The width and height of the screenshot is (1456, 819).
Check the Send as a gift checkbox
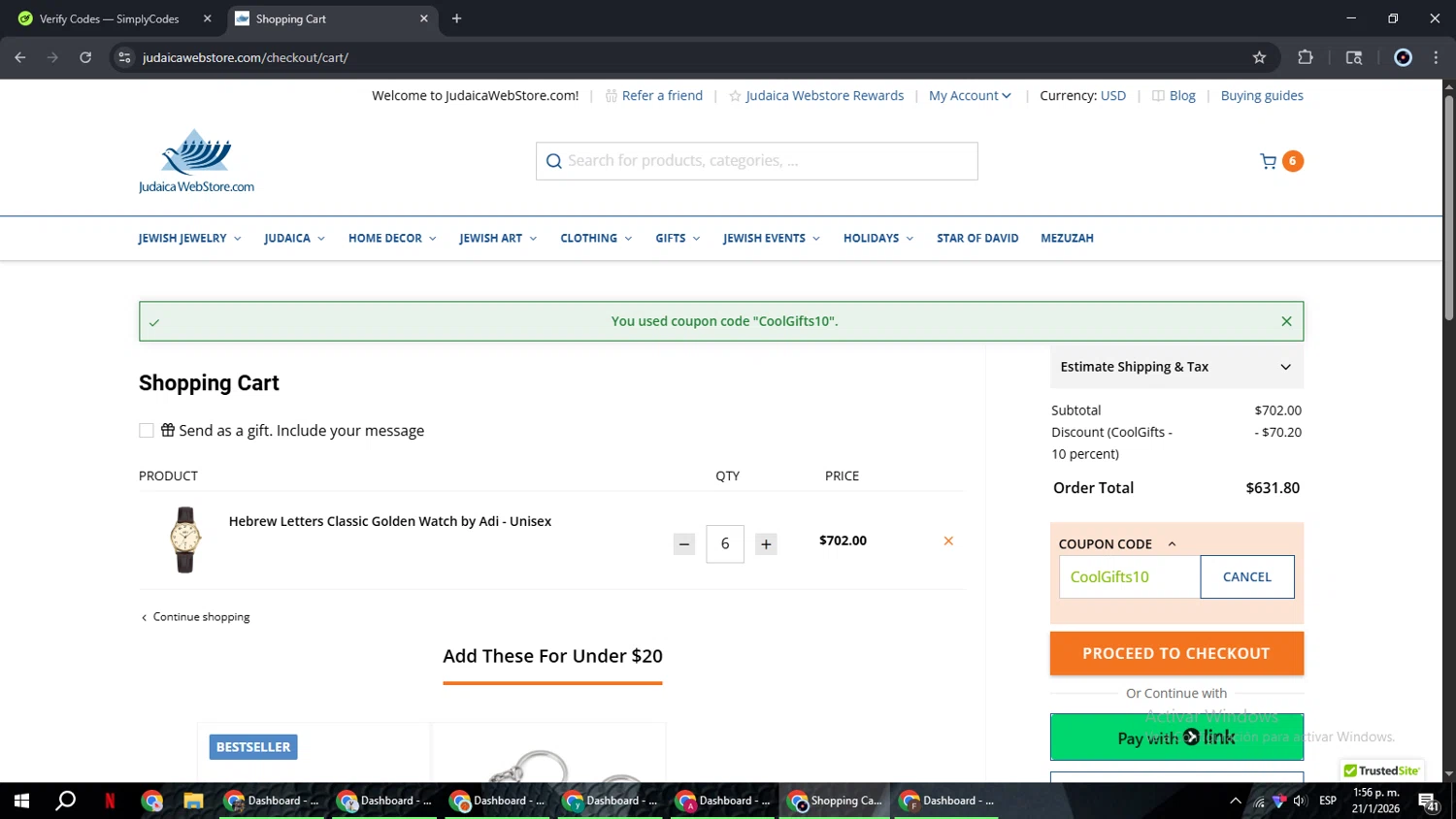tap(147, 431)
